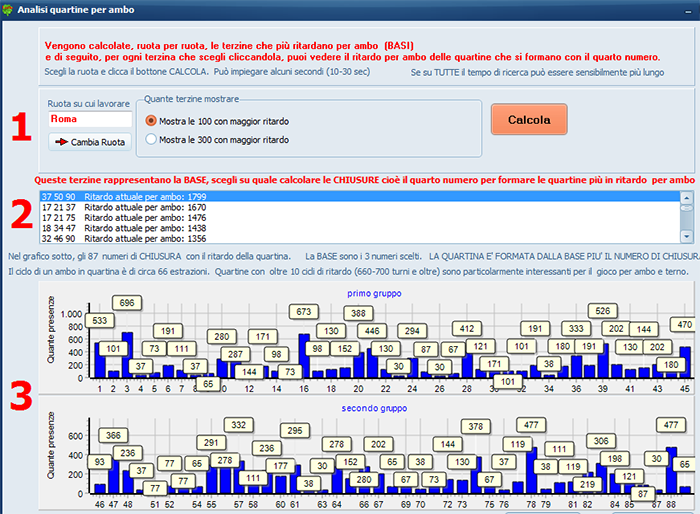Click the 526 label in primo gruppo chart
The height and width of the screenshot is (514, 700).
(603, 311)
